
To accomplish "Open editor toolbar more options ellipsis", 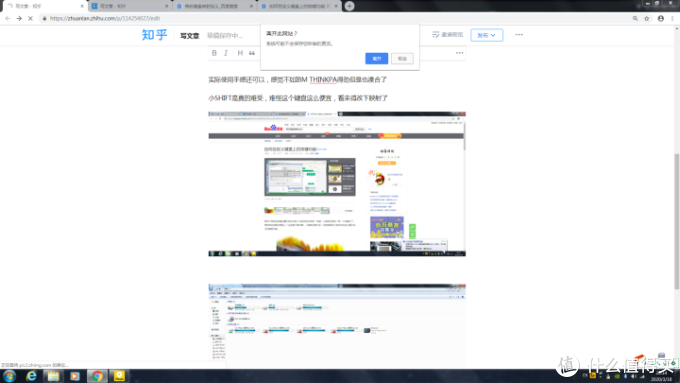I will pos(460,53).
